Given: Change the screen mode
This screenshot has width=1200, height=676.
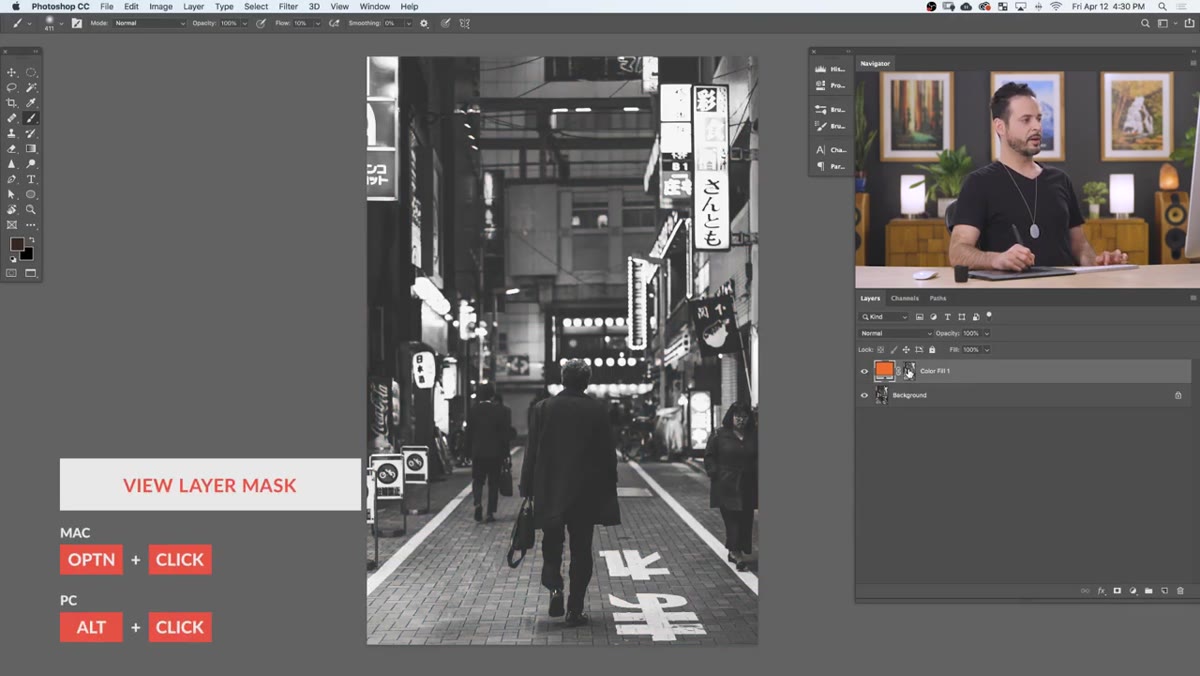Looking at the screenshot, I should [31, 273].
